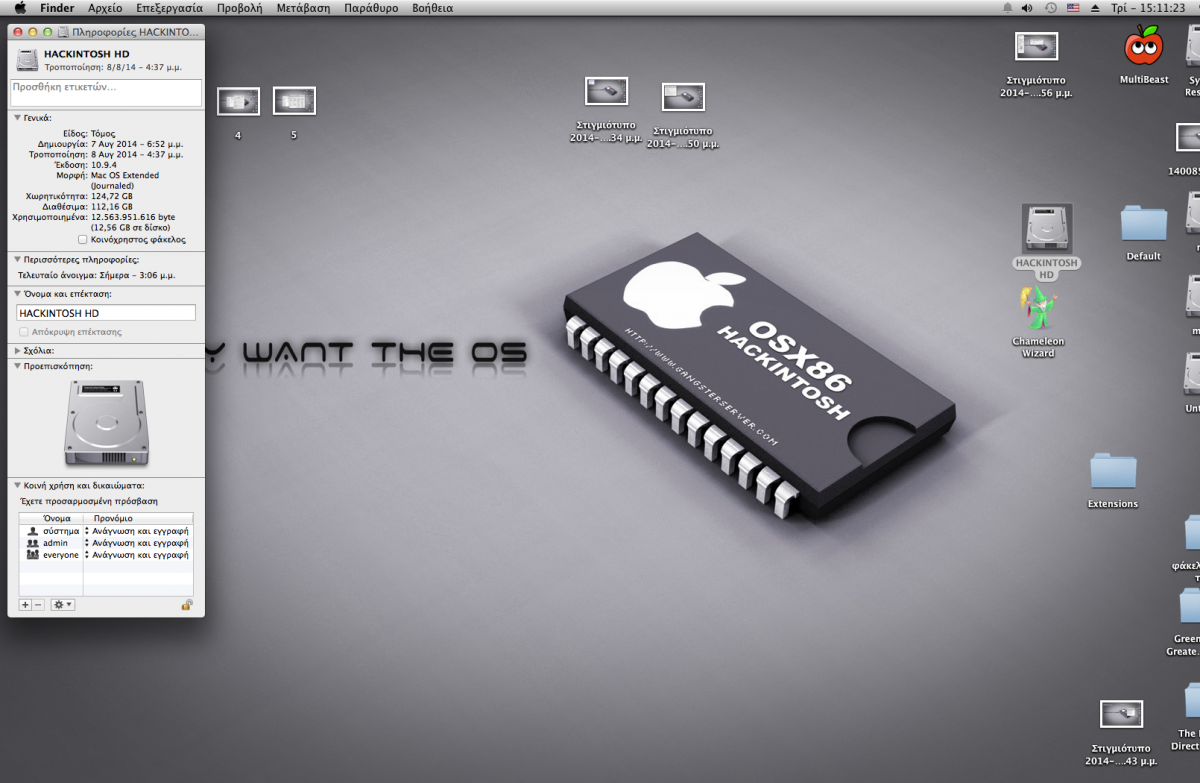Viewport: 1200px width, 783px height.
Task: Click the admin group icon in permissions list
Action: (x=32, y=543)
